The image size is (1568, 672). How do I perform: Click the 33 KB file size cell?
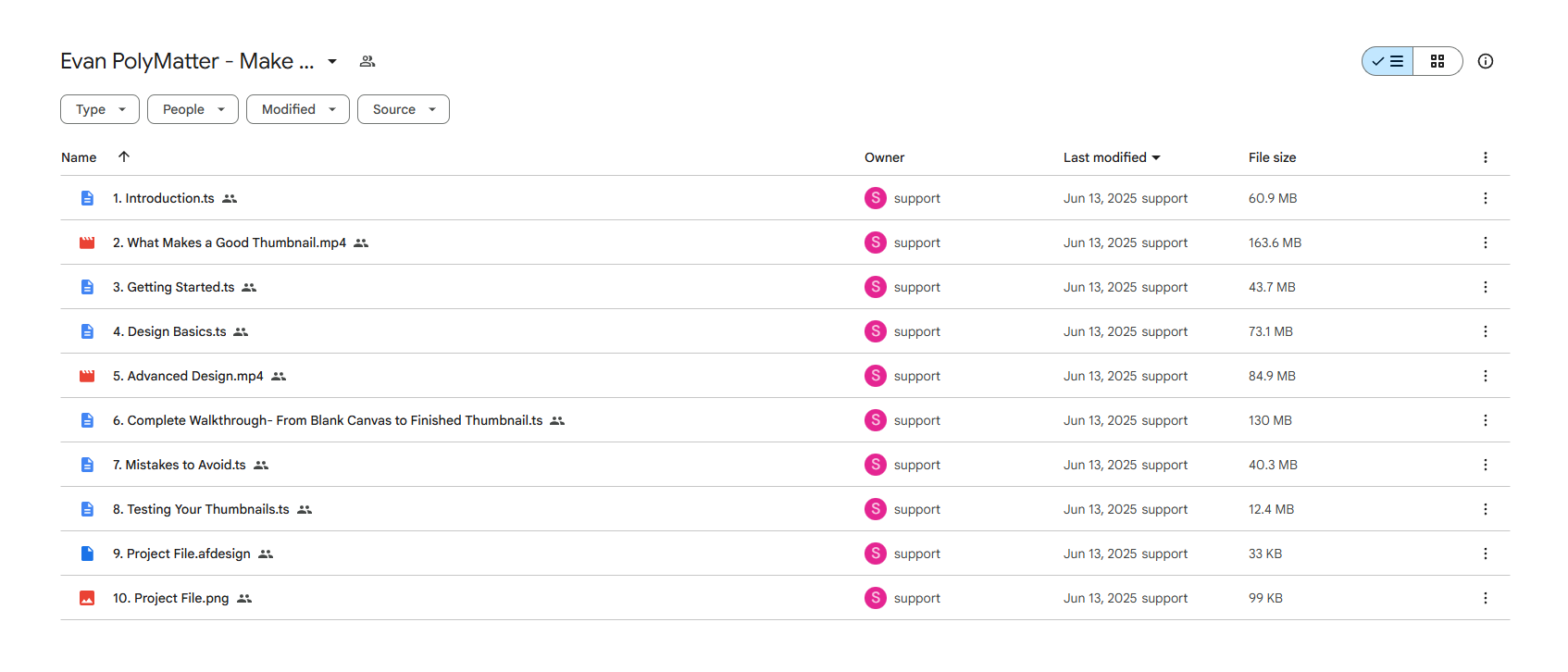[1265, 554]
